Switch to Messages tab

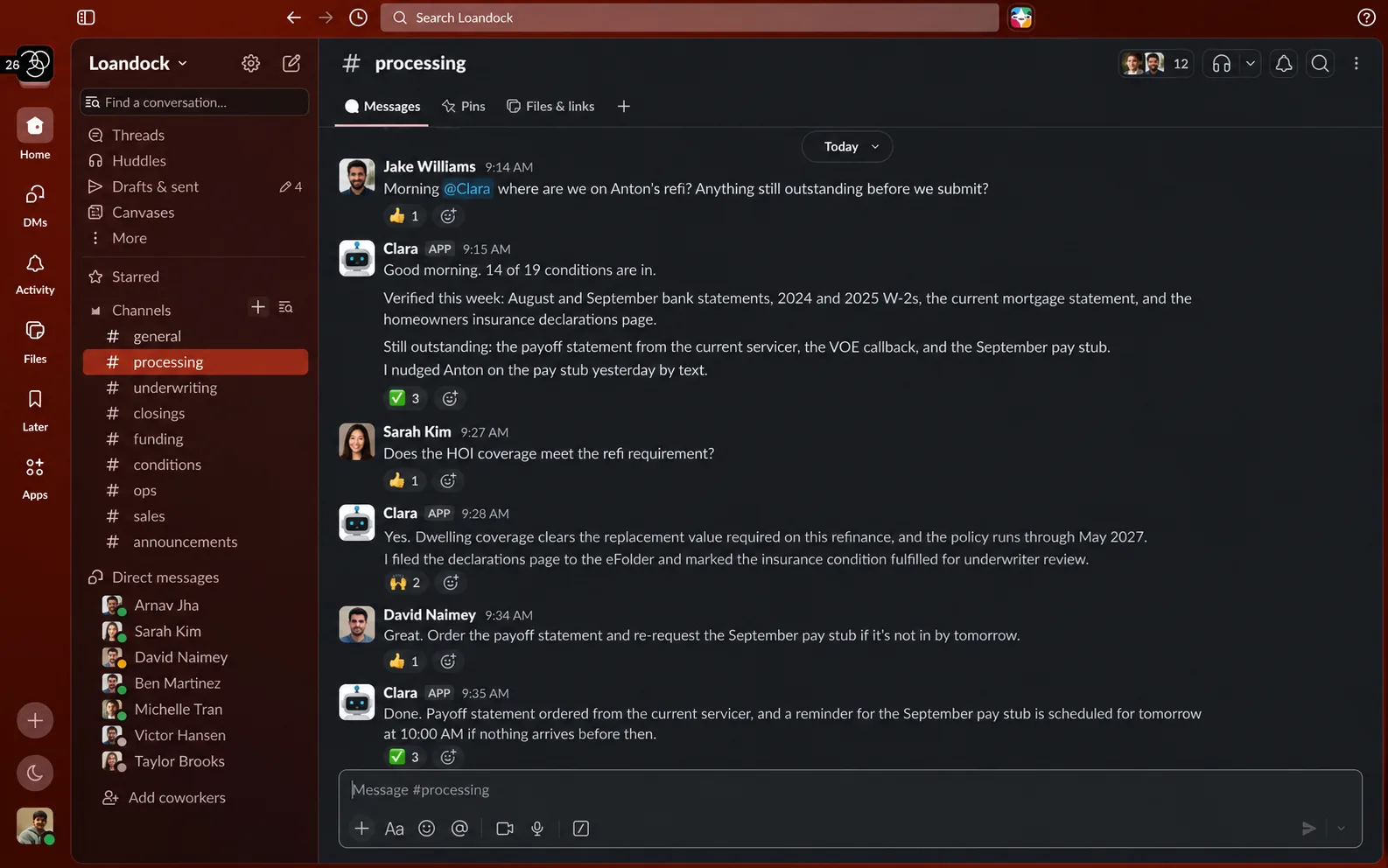click(382, 107)
